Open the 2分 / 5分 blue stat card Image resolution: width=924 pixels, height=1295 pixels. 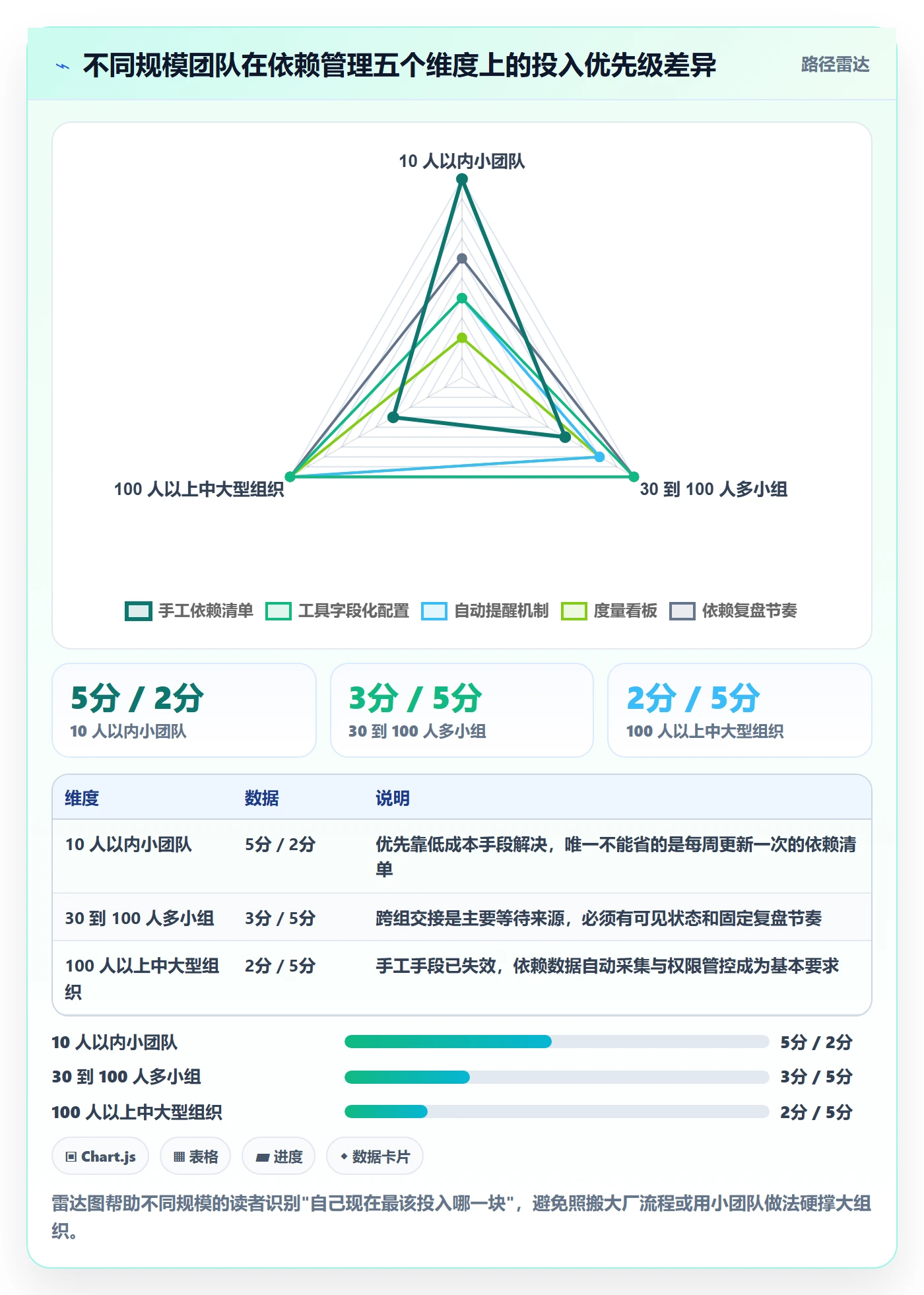pyautogui.click(x=739, y=710)
